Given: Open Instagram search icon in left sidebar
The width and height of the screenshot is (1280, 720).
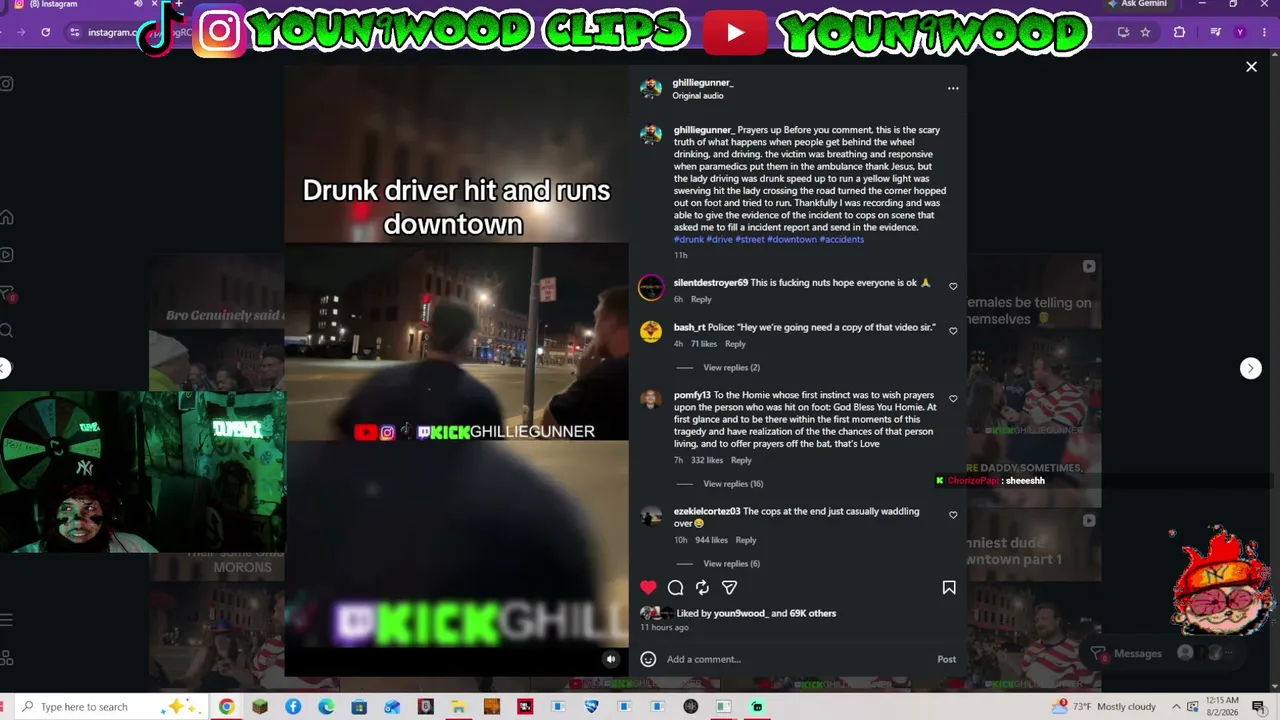Looking at the screenshot, I should point(6,330).
